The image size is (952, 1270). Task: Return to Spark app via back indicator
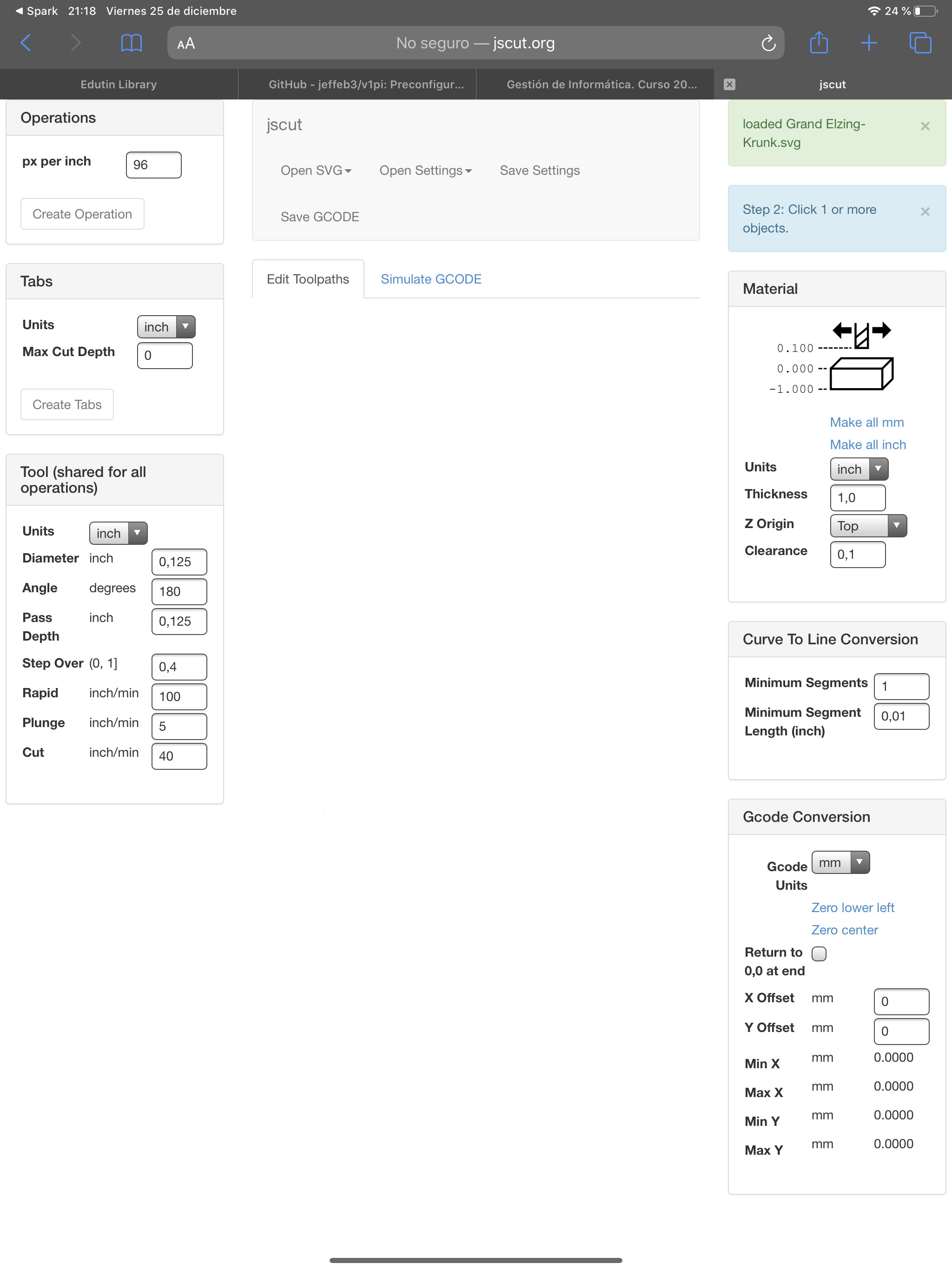(37, 11)
